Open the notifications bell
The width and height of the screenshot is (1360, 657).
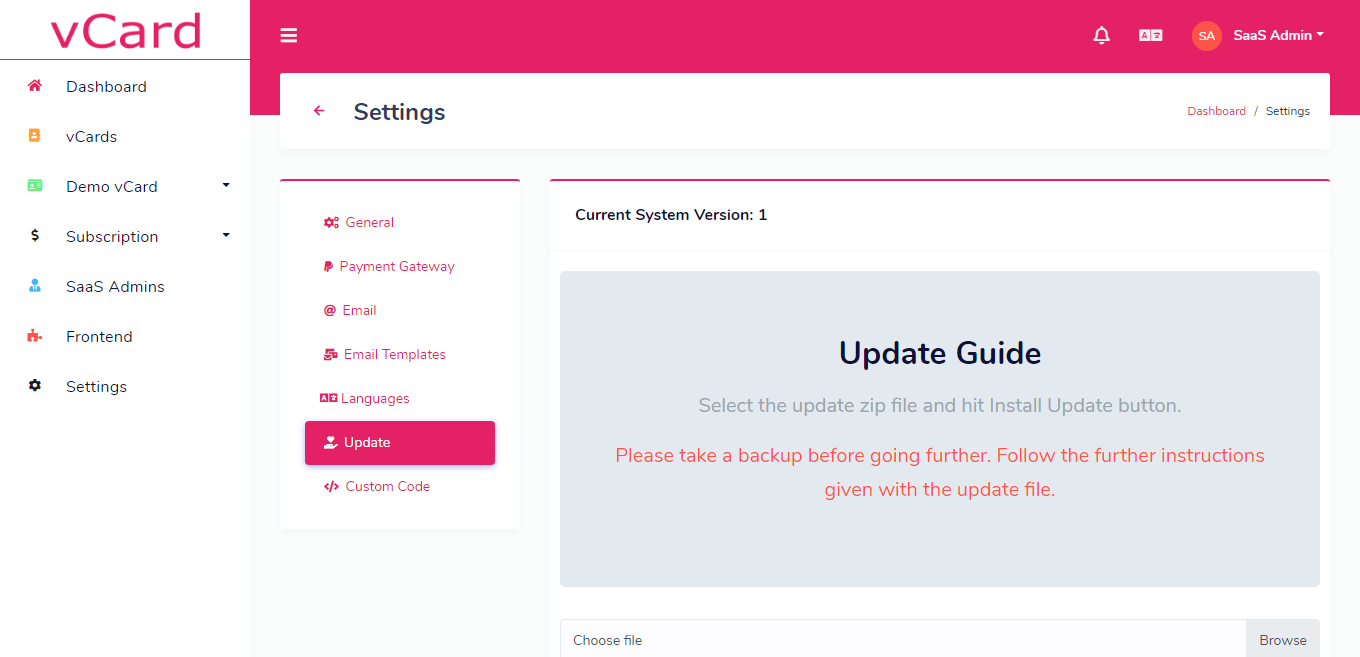[x=1101, y=36]
